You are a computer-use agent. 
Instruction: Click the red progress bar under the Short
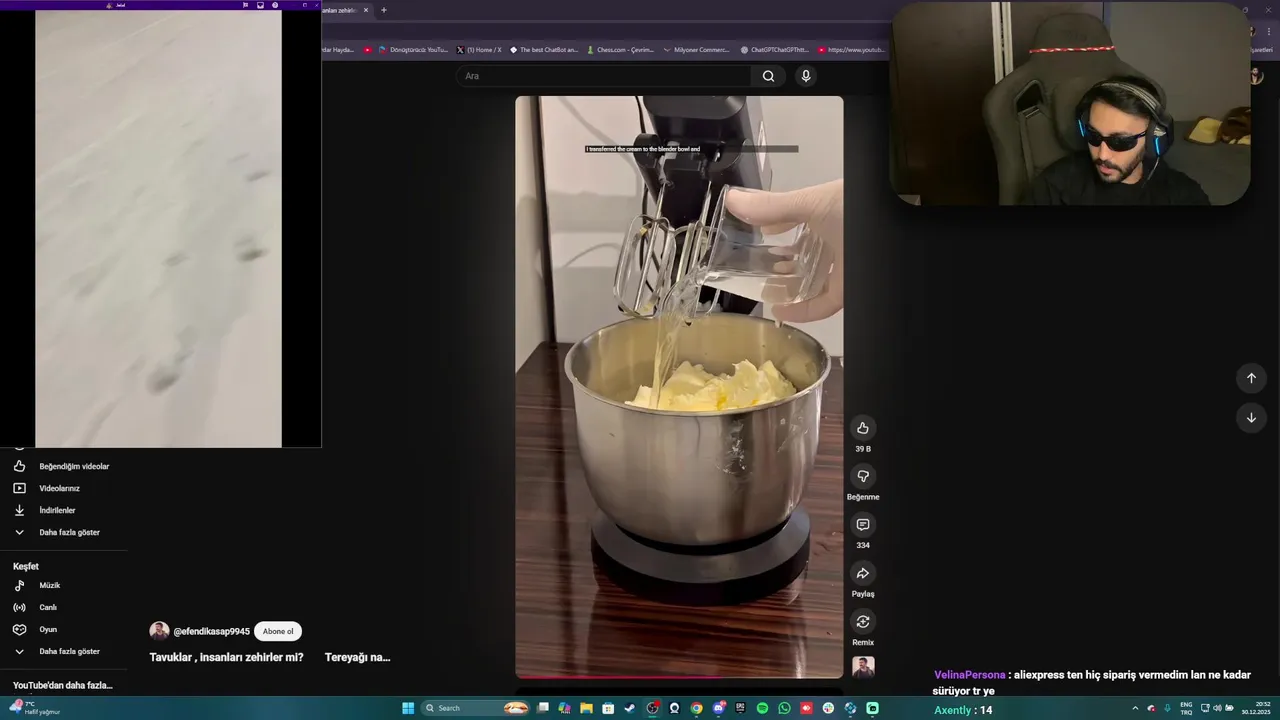[679, 677]
